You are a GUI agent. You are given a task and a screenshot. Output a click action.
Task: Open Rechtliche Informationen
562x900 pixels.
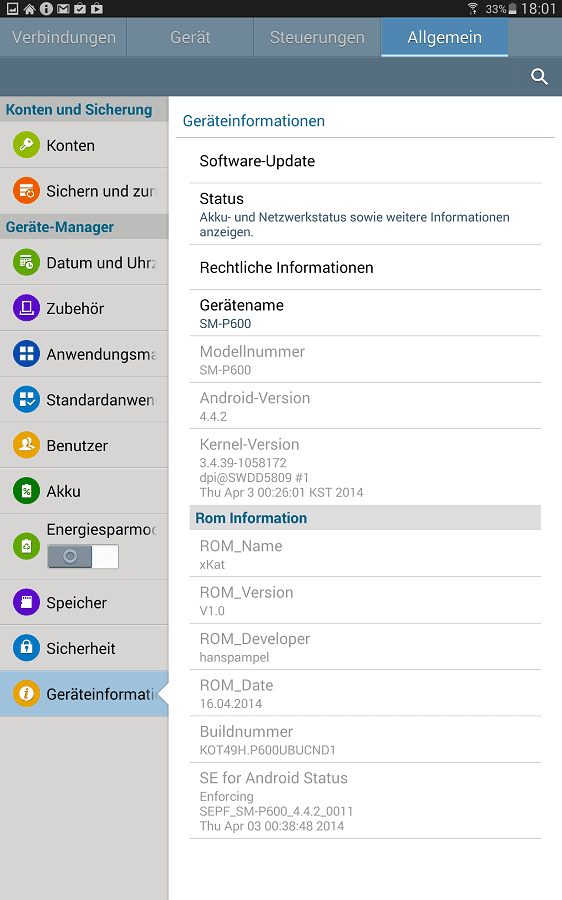coord(365,267)
